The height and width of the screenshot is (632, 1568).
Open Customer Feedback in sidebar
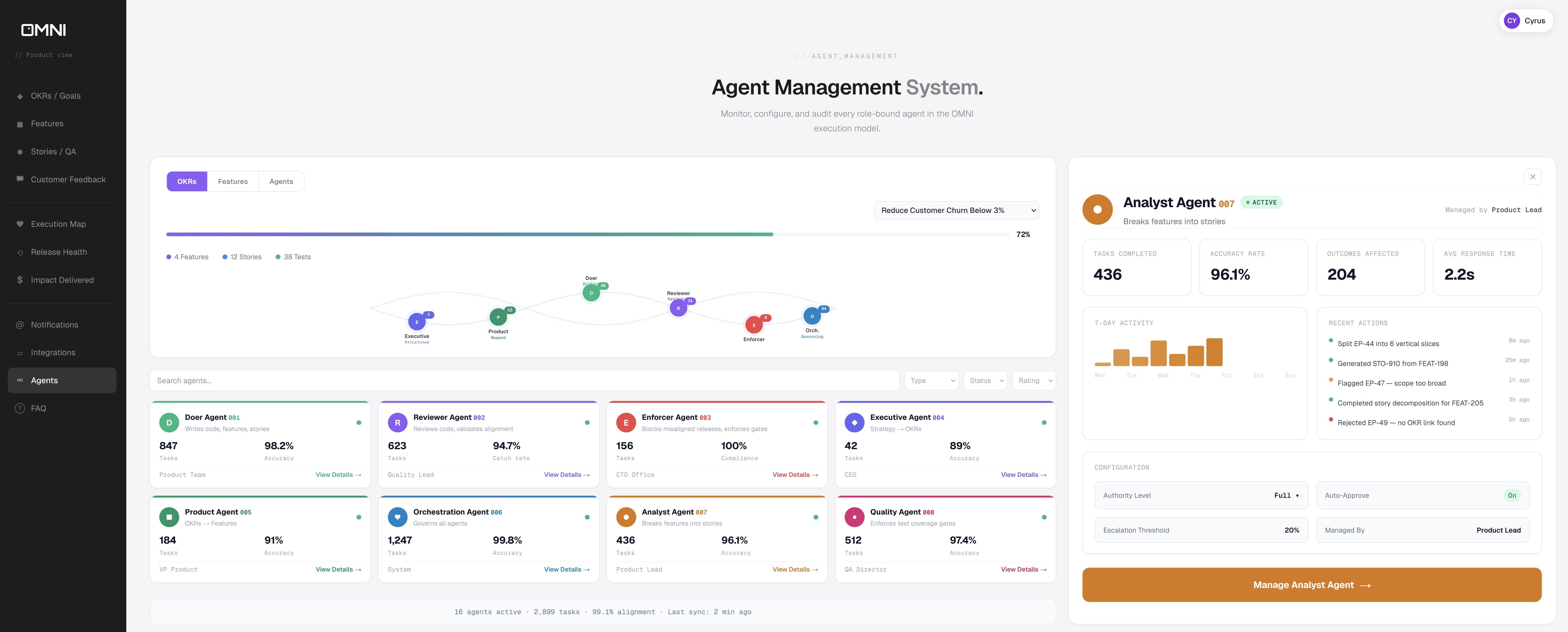68,180
